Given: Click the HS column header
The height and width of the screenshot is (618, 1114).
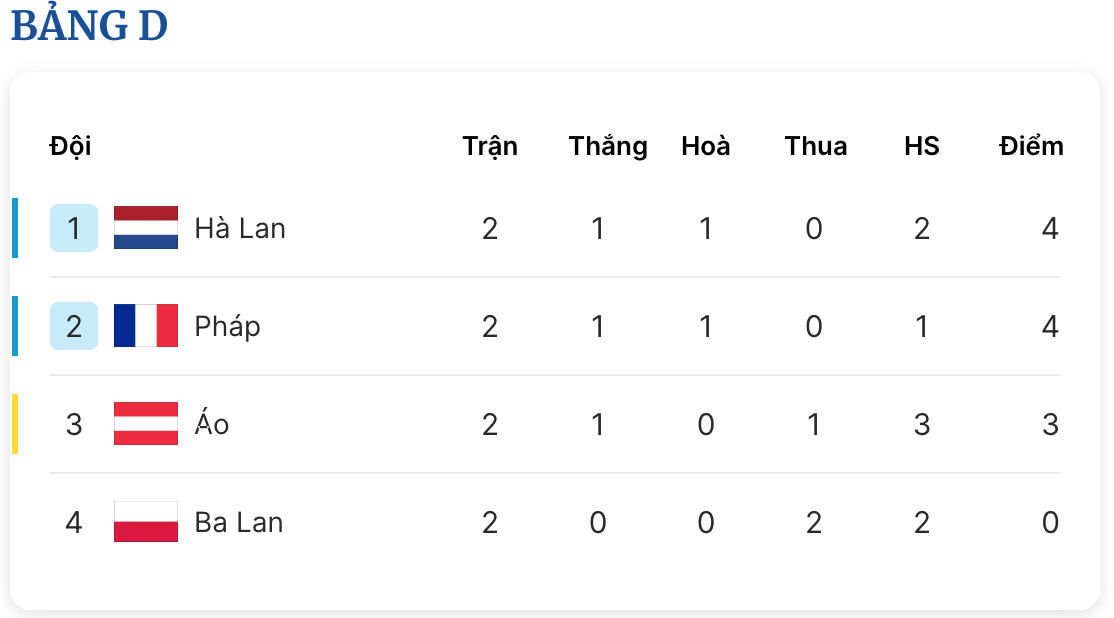Looking at the screenshot, I should pyautogui.click(x=921, y=146).
